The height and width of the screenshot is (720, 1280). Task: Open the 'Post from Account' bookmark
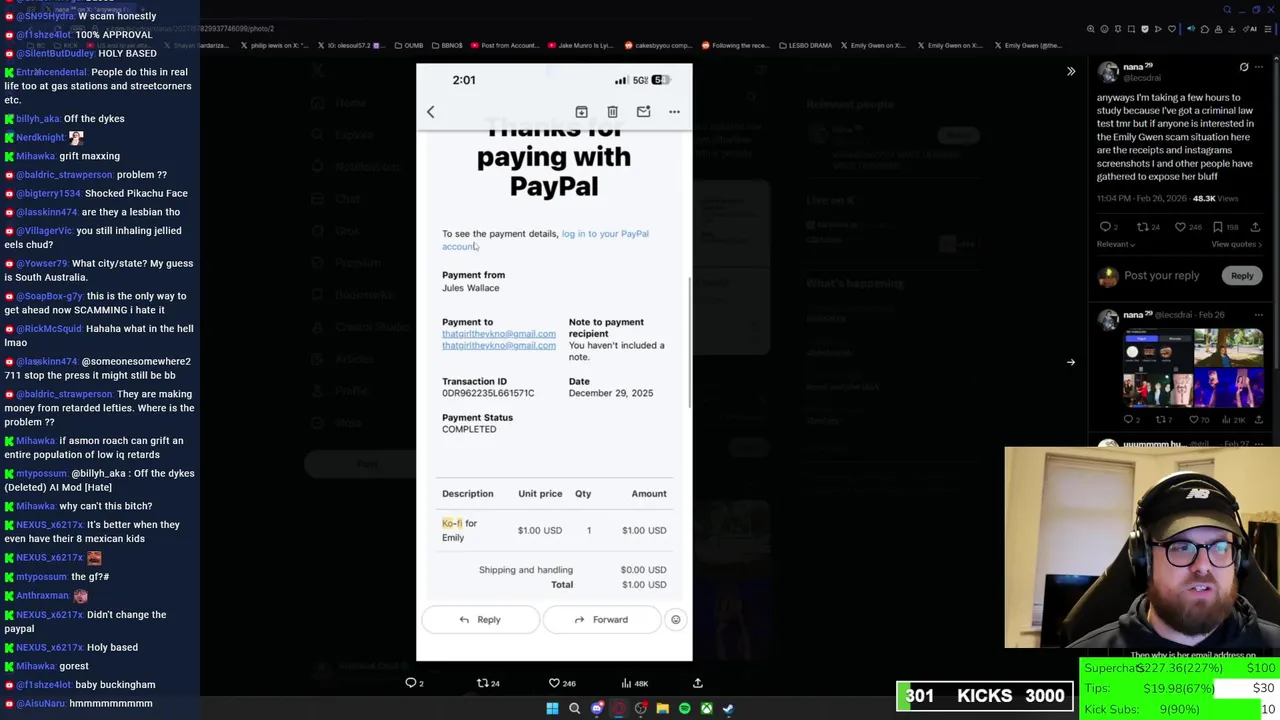[505, 45]
